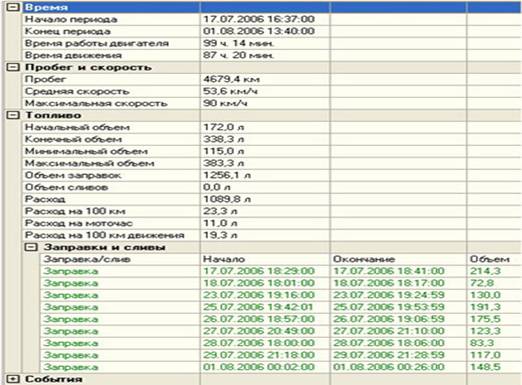This screenshot has height=385, width=522.
Task: Select the Конец периода value 01.08.2006 13:40:00
Action: coord(259,31)
